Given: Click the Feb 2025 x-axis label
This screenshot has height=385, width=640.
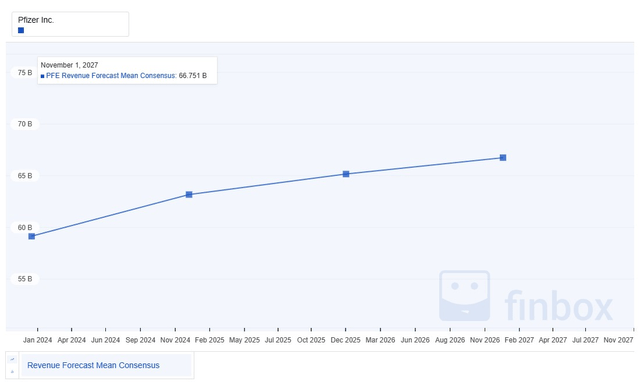Looking at the screenshot, I should click(209, 340).
